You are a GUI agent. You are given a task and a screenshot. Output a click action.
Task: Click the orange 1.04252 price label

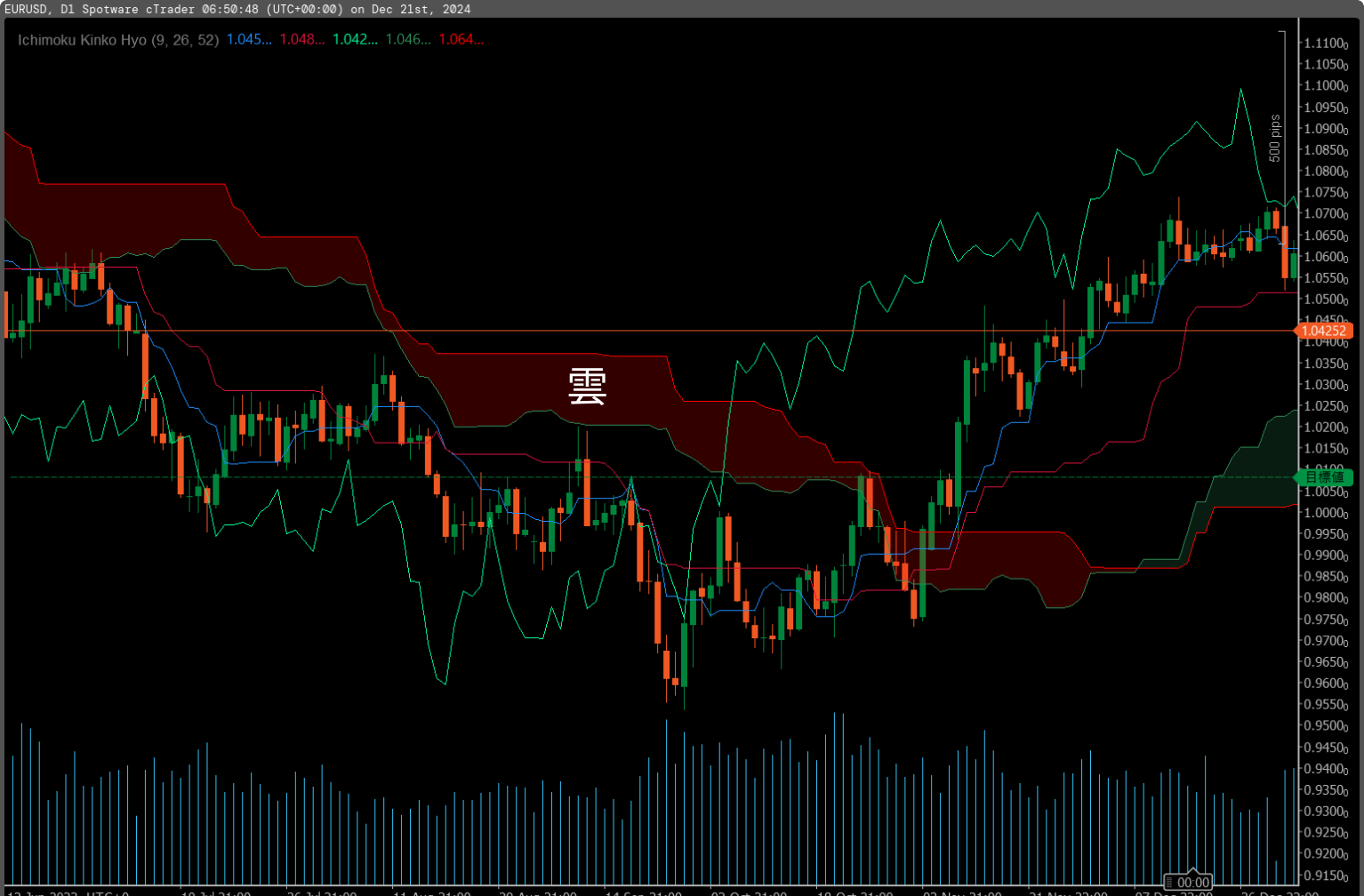pos(1324,331)
